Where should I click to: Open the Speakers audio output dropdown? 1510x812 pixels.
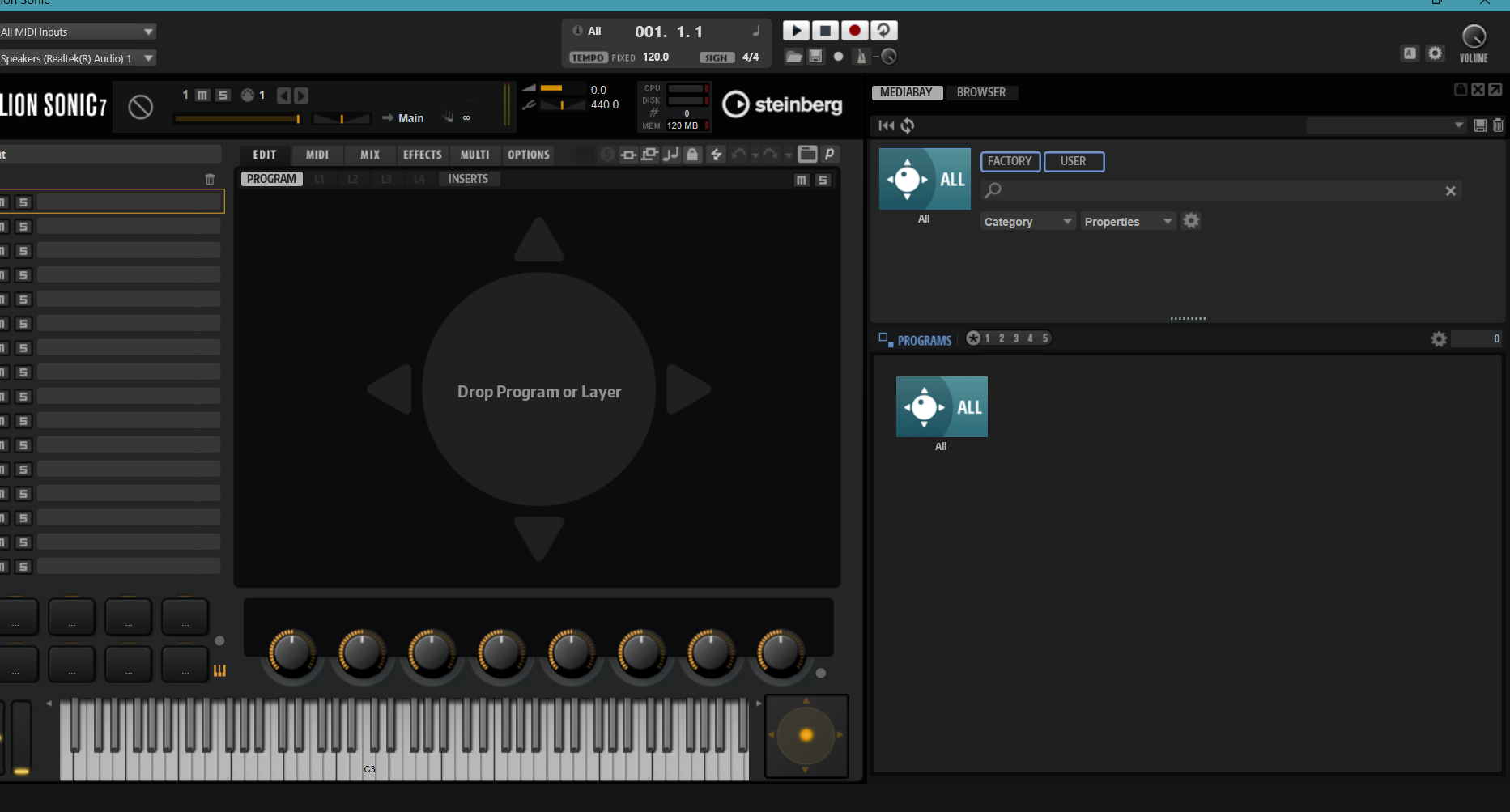click(77, 58)
